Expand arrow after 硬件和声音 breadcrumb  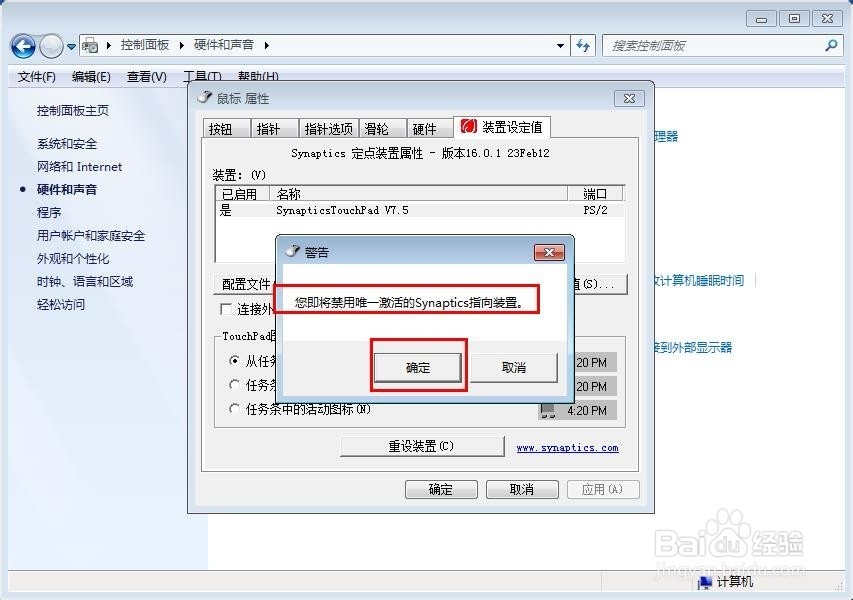pyautogui.click(x=267, y=46)
